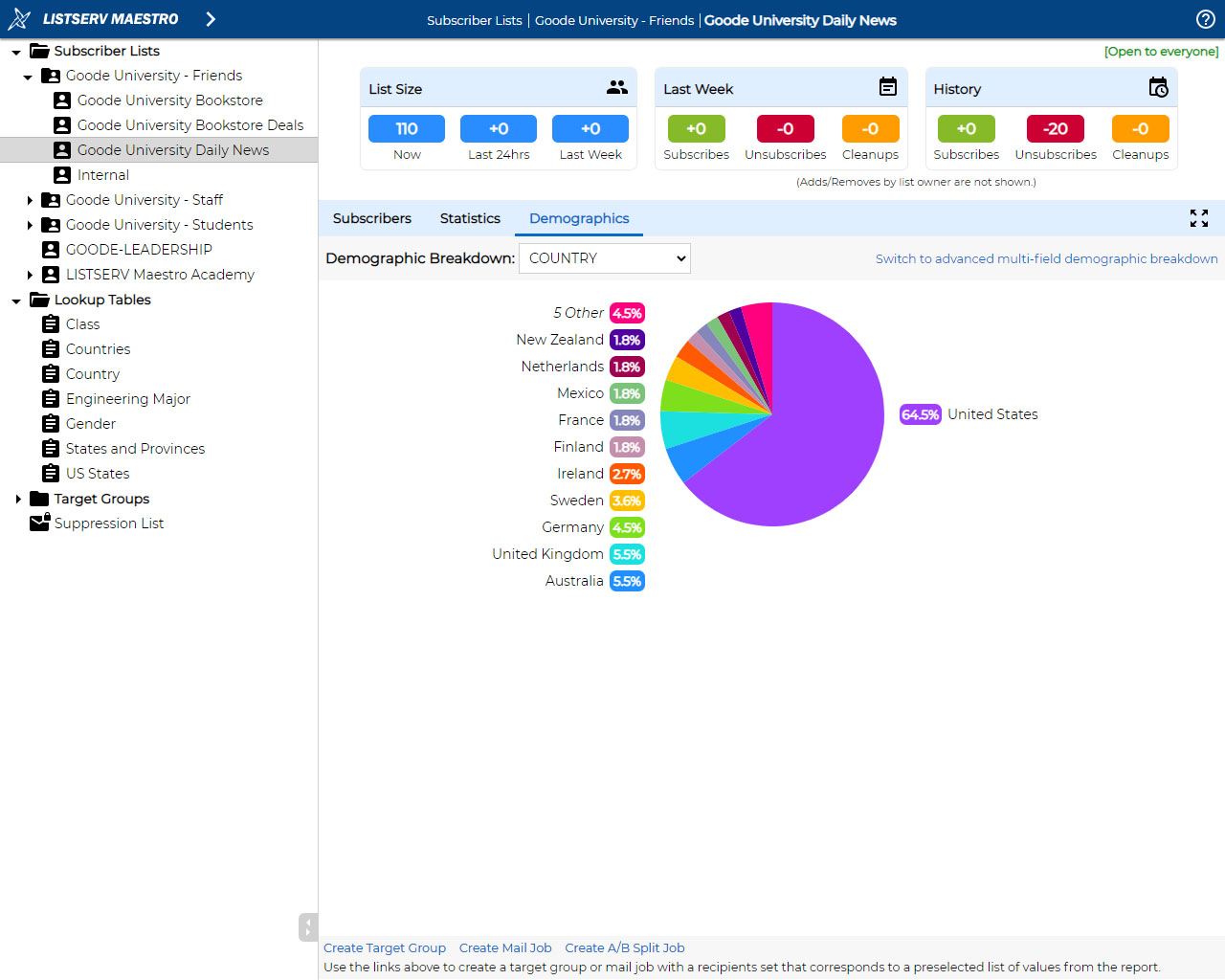This screenshot has width=1225, height=980.
Task: Click the Subscriber Lists open folder icon
Action: (x=39, y=51)
